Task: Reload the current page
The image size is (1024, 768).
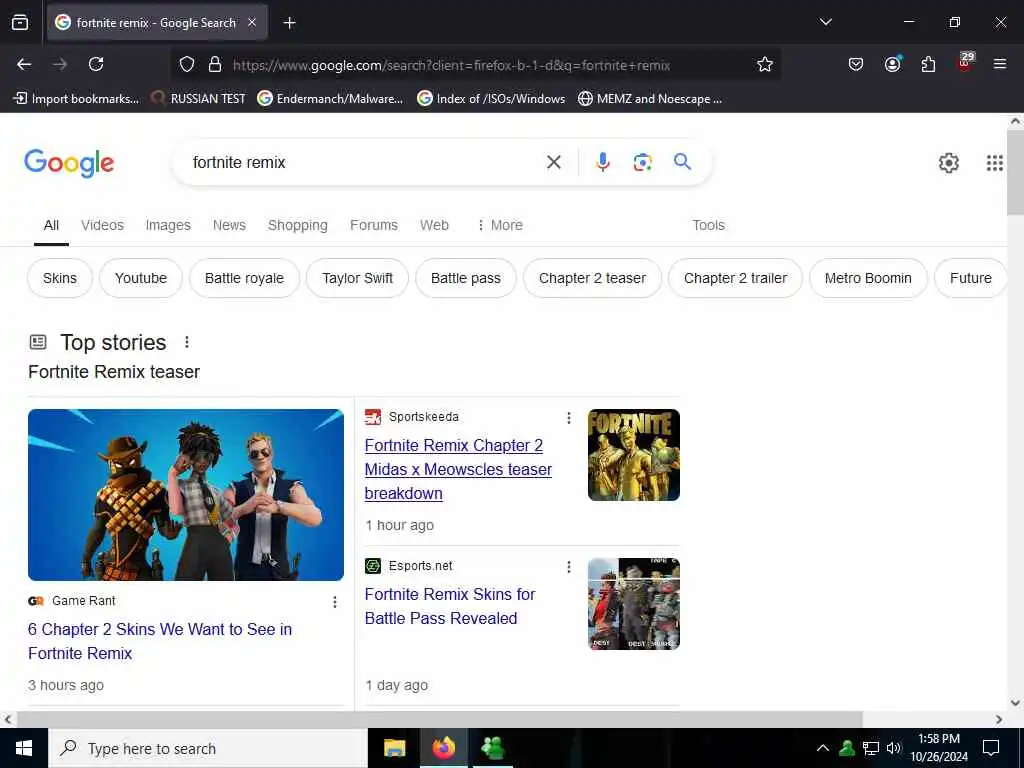Action: point(96,64)
